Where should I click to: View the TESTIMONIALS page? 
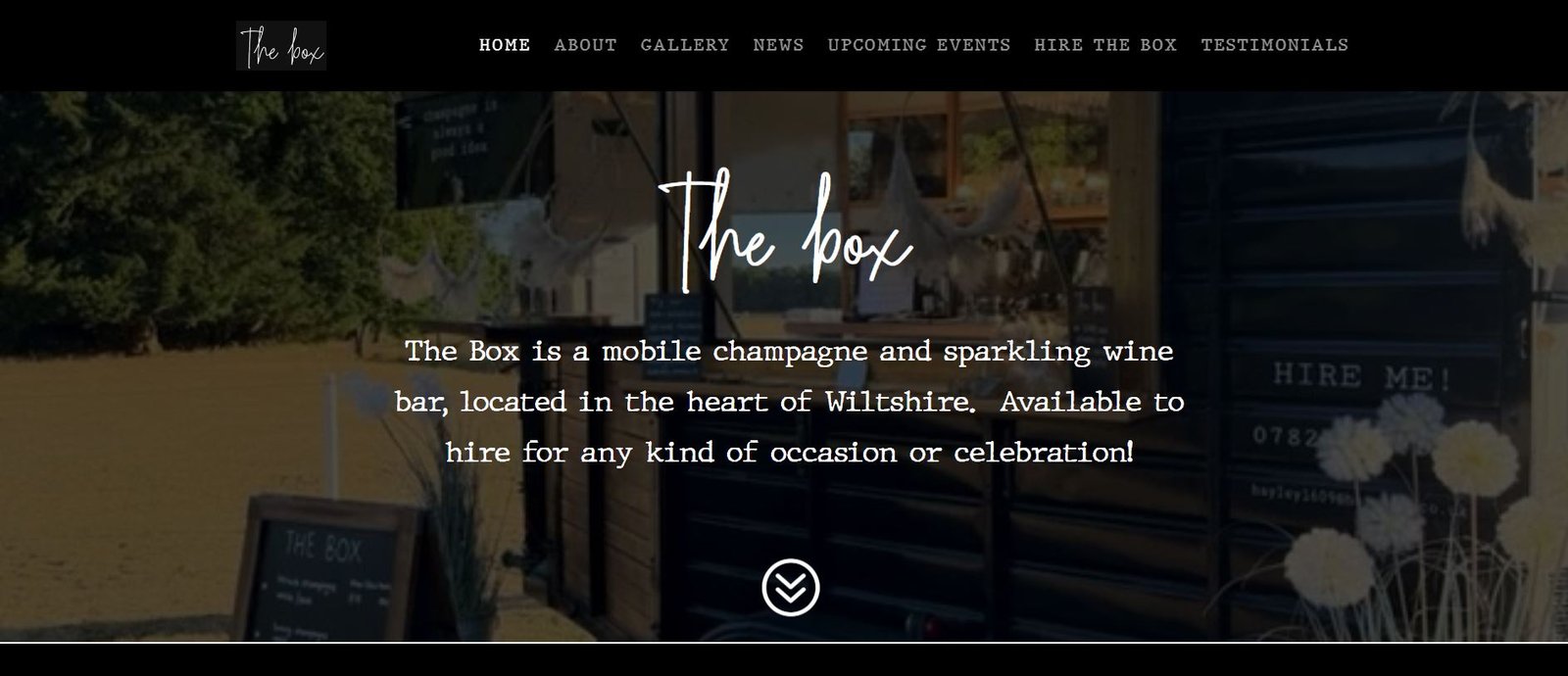tap(1274, 45)
